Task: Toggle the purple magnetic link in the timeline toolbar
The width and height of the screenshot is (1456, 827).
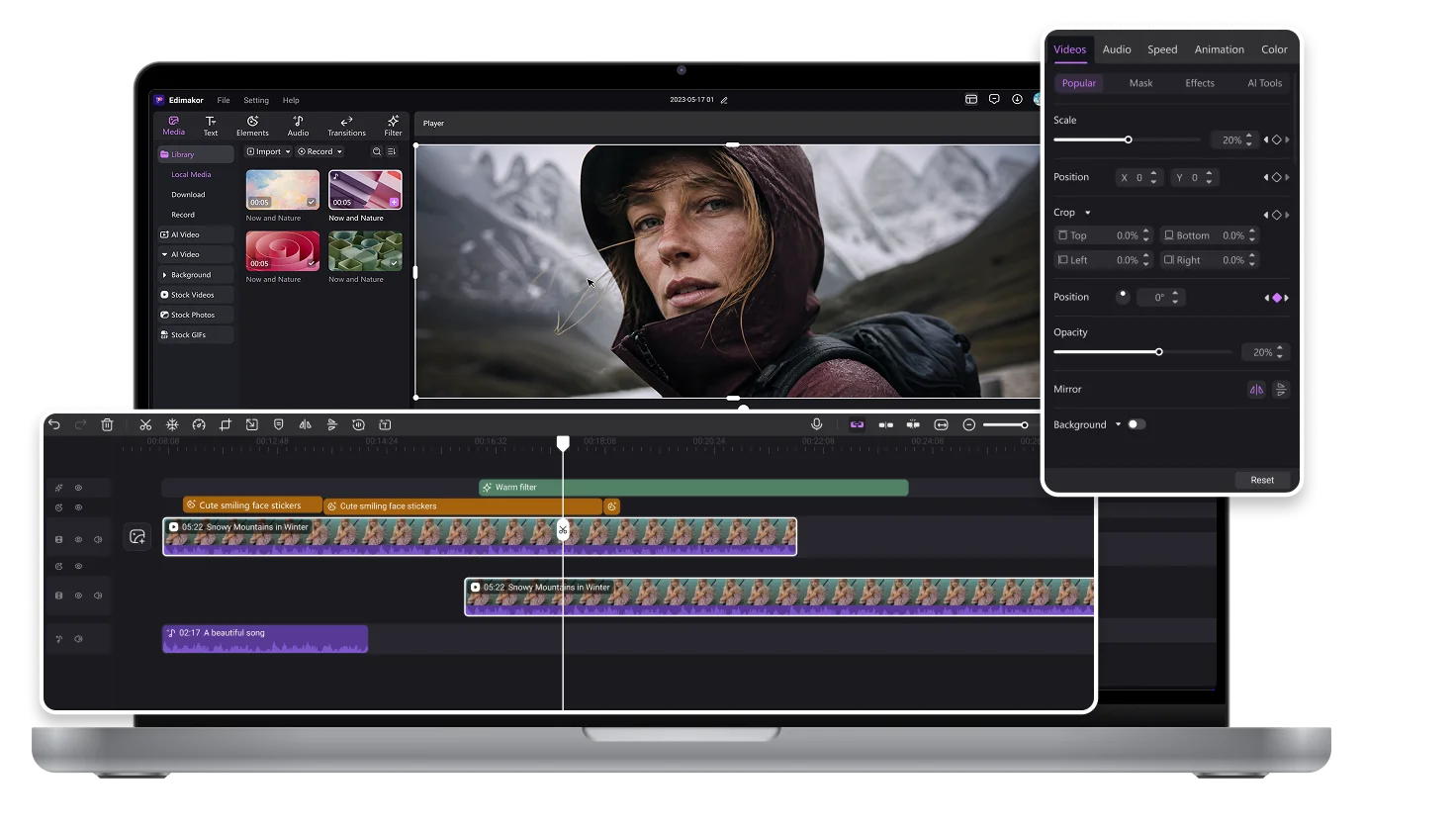Action: click(x=858, y=424)
